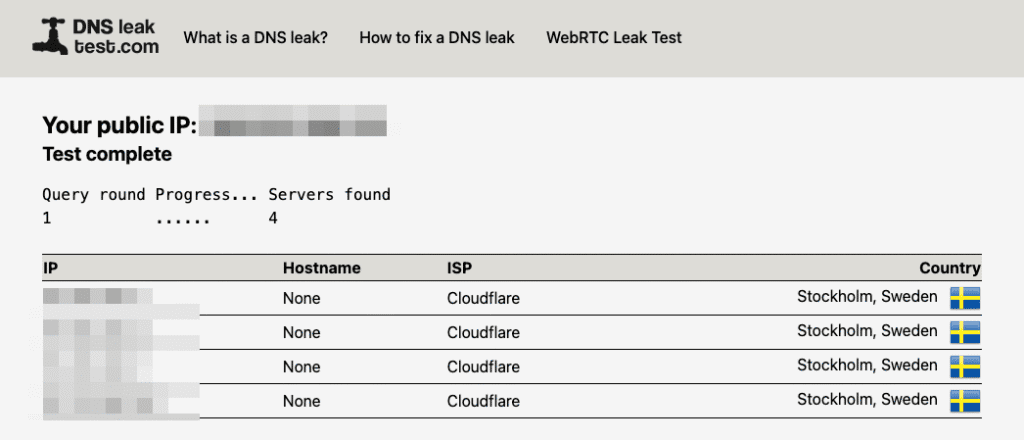Click "Stockholm, Sweden" in the second row

[867, 330]
